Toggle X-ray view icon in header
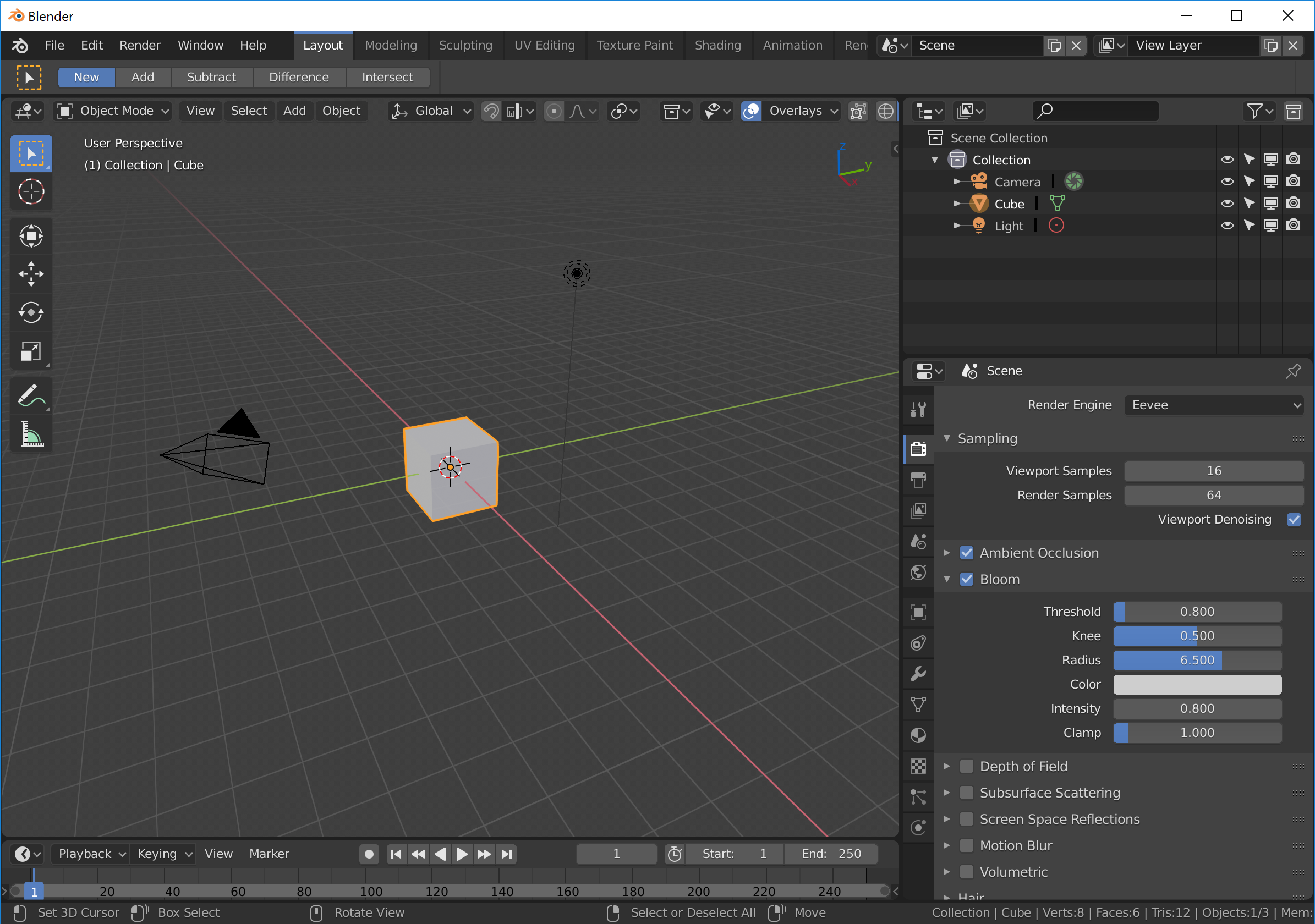This screenshot has height=924, width=1315. [857, 111]
